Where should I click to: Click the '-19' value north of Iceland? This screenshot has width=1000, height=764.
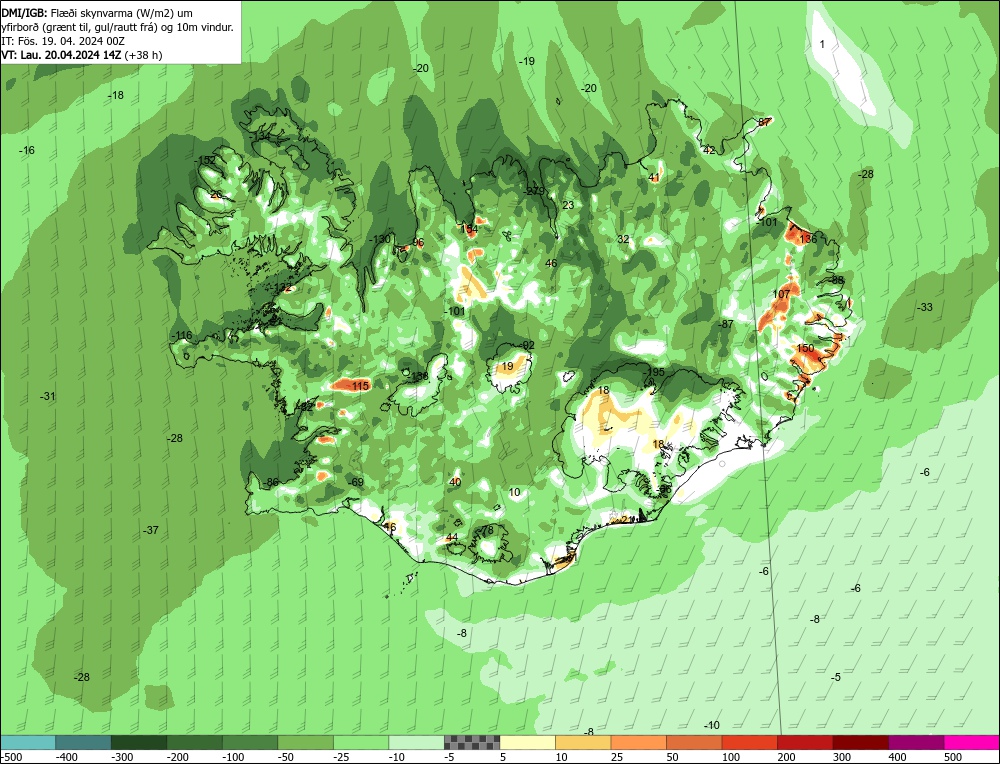tap(526, 61)
